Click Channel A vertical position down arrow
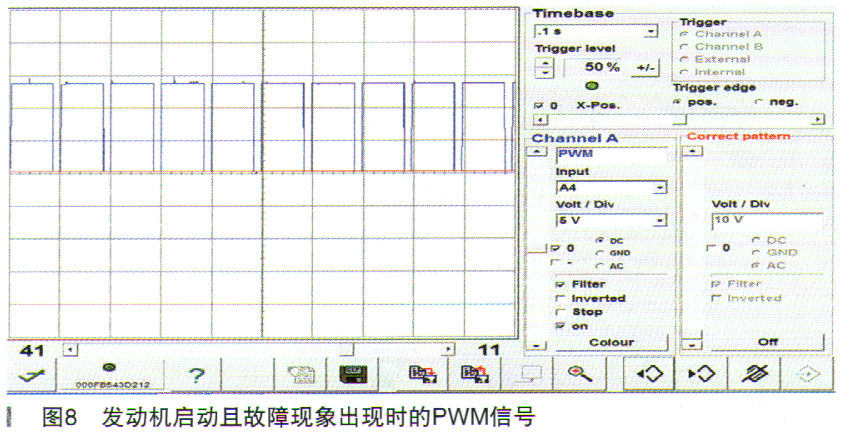This screenshot has height=433, width=843. point(535,345)
